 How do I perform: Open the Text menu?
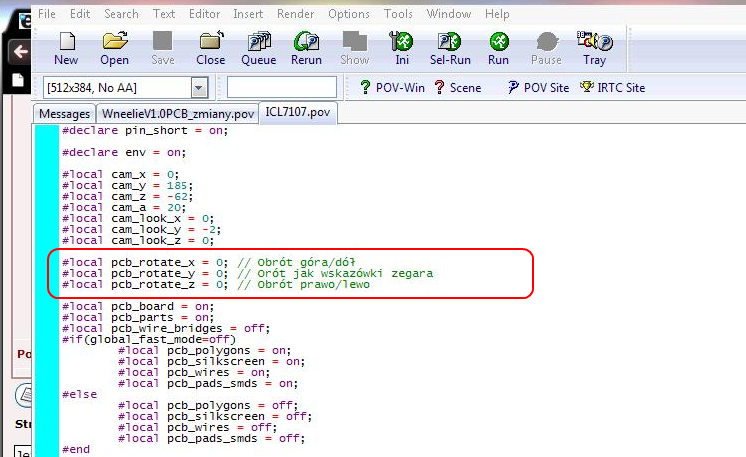pos(164,14)
